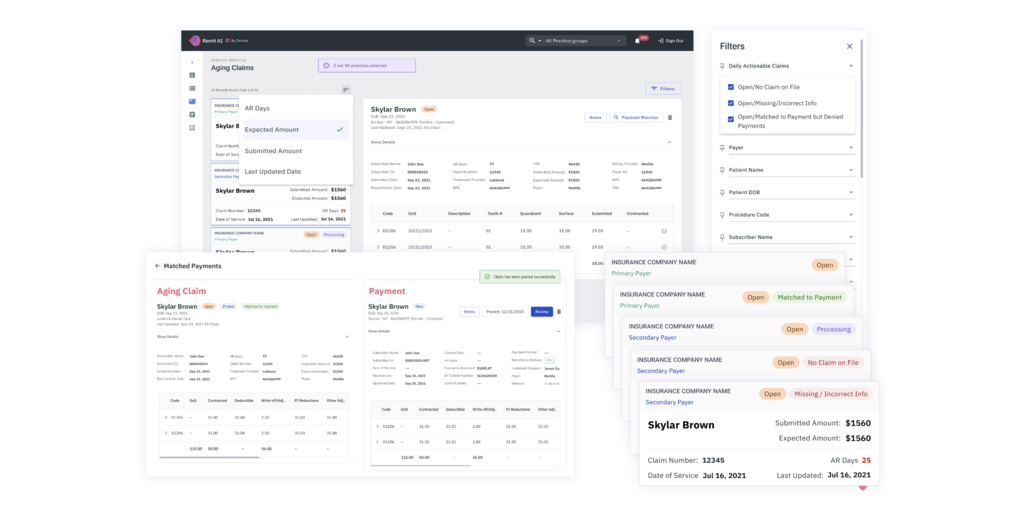The height and width of the screenshot is (512, 1024).
Task: Choose Last Updated Date sort option
Action: click(x=273, y=172)
